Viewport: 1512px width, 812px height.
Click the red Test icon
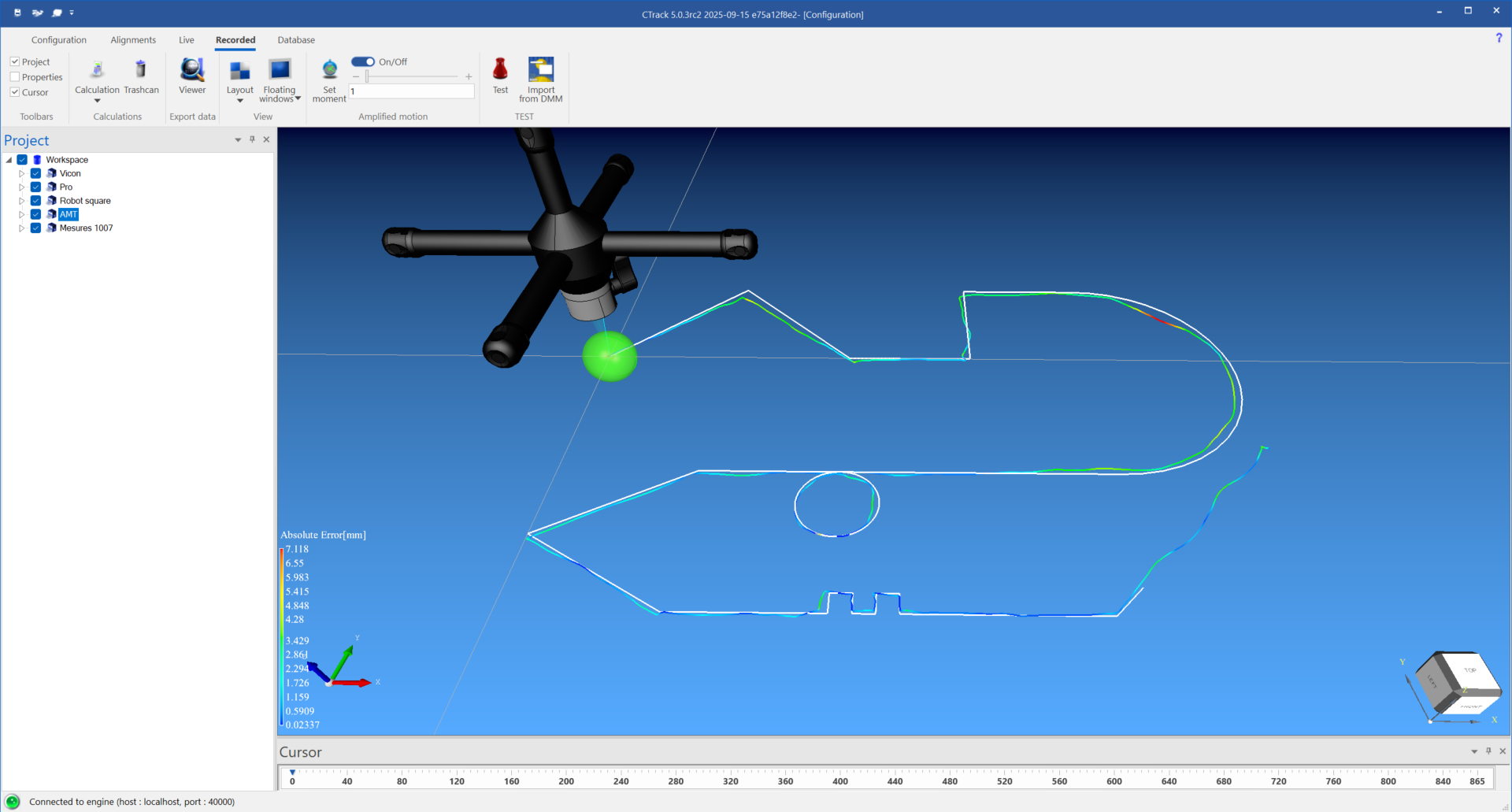pos(500,71)
